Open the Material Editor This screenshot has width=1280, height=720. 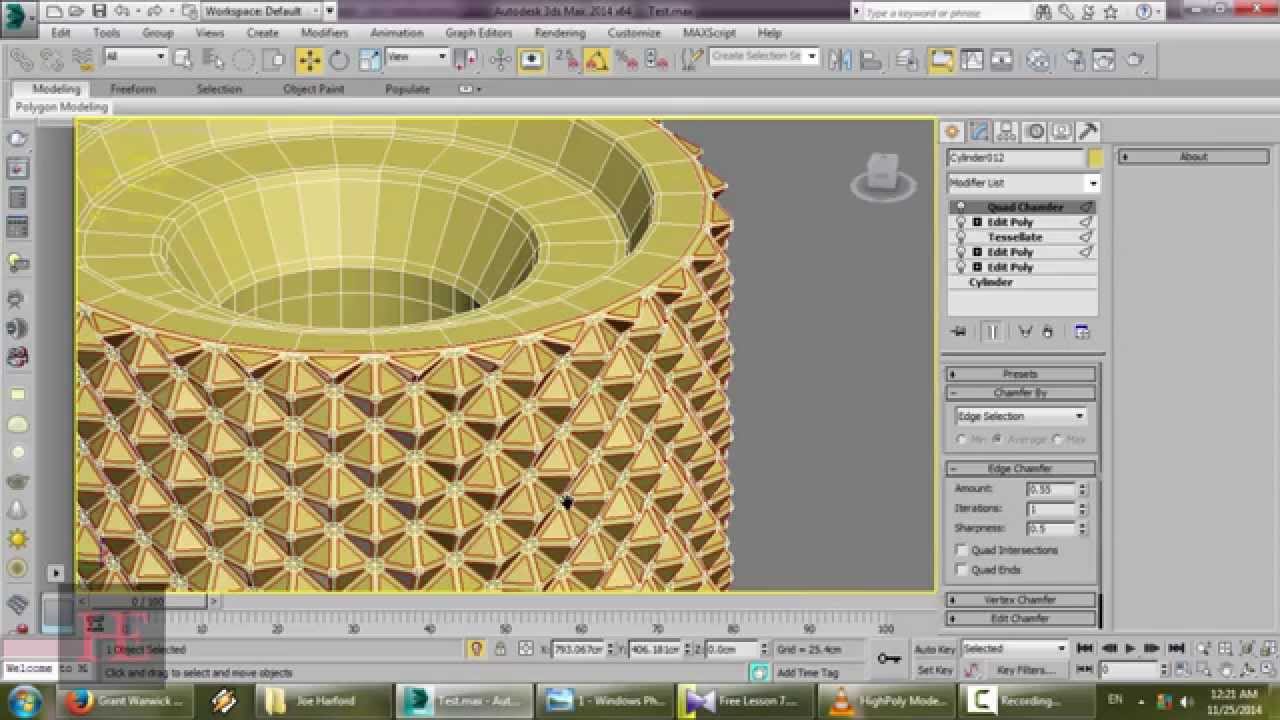click(1038, 60)
